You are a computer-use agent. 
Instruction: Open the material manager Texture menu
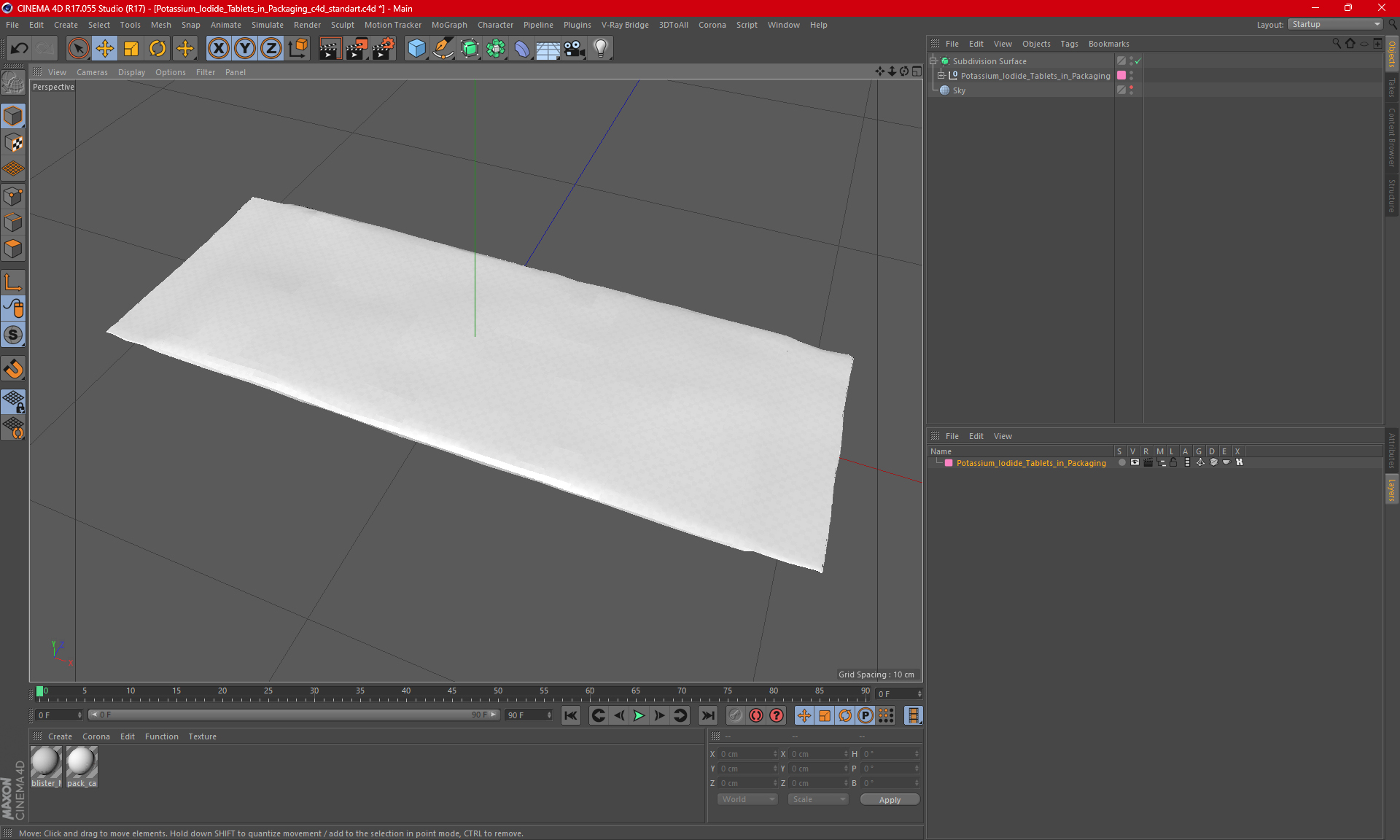coord(202,736)
